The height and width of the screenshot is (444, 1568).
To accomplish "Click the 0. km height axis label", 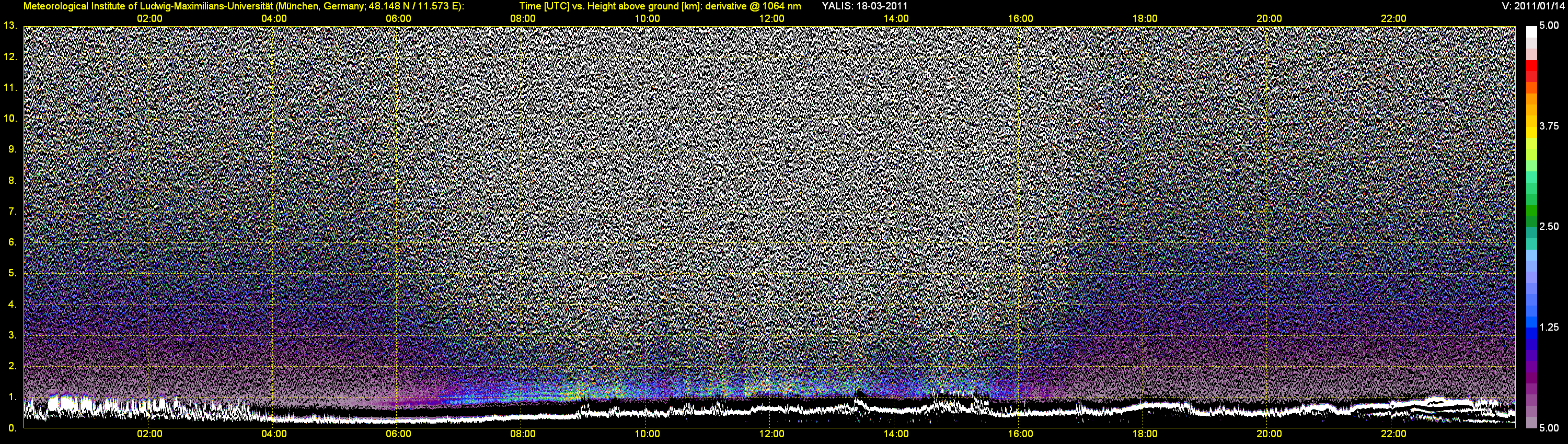I will tap(12, 428).
